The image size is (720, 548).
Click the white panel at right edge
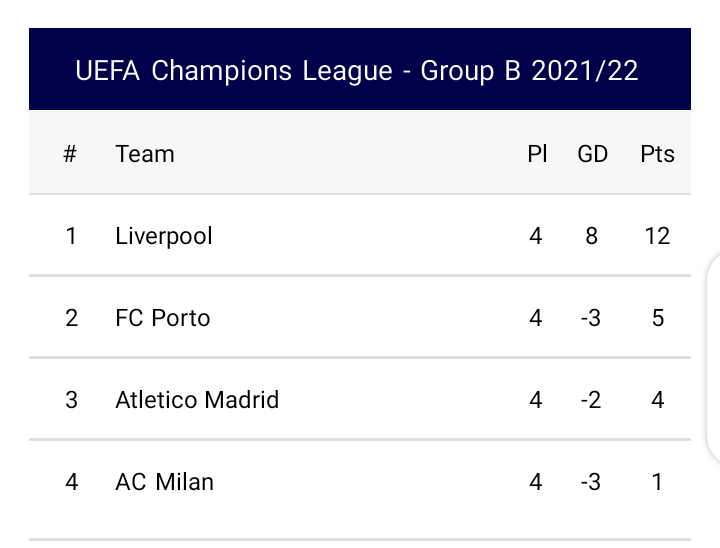713,357
